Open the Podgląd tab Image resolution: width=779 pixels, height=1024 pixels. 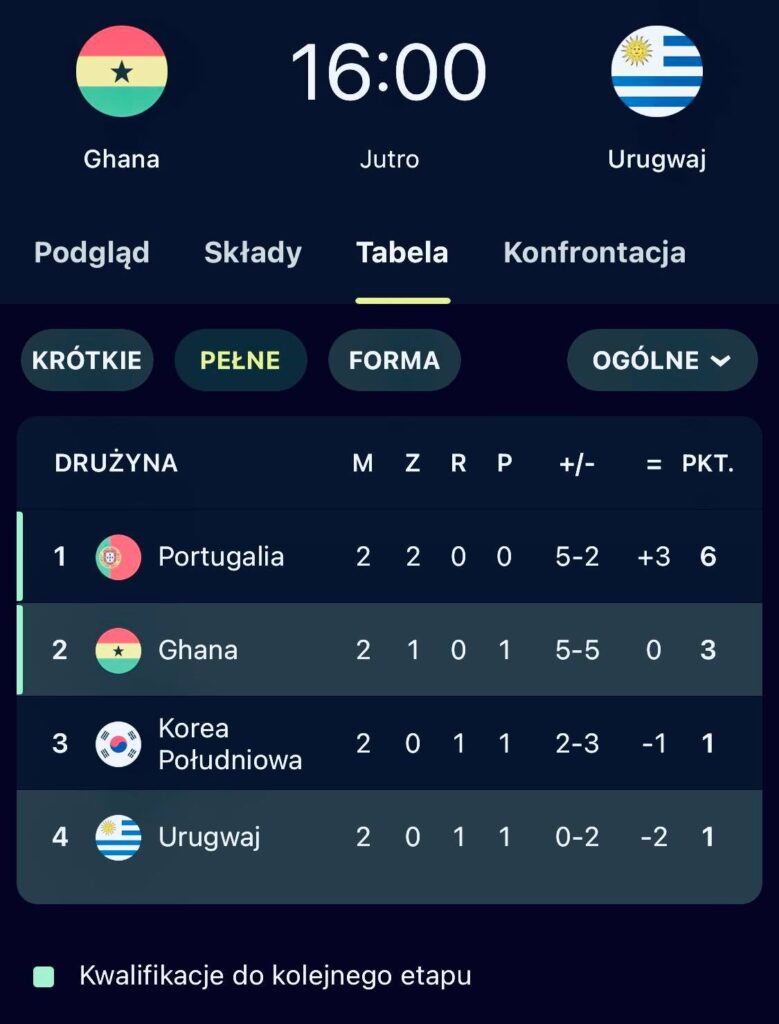tap(92, 253)
